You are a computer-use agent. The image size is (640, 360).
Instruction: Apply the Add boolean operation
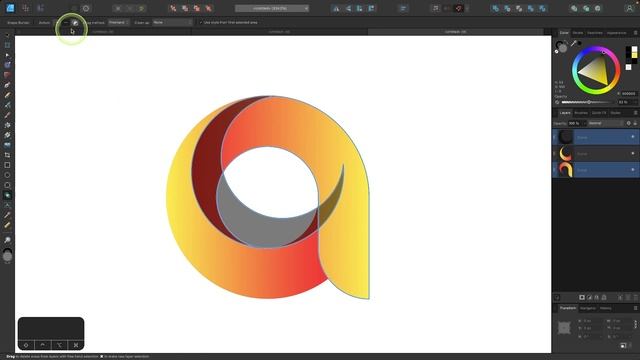click(495, 8)
